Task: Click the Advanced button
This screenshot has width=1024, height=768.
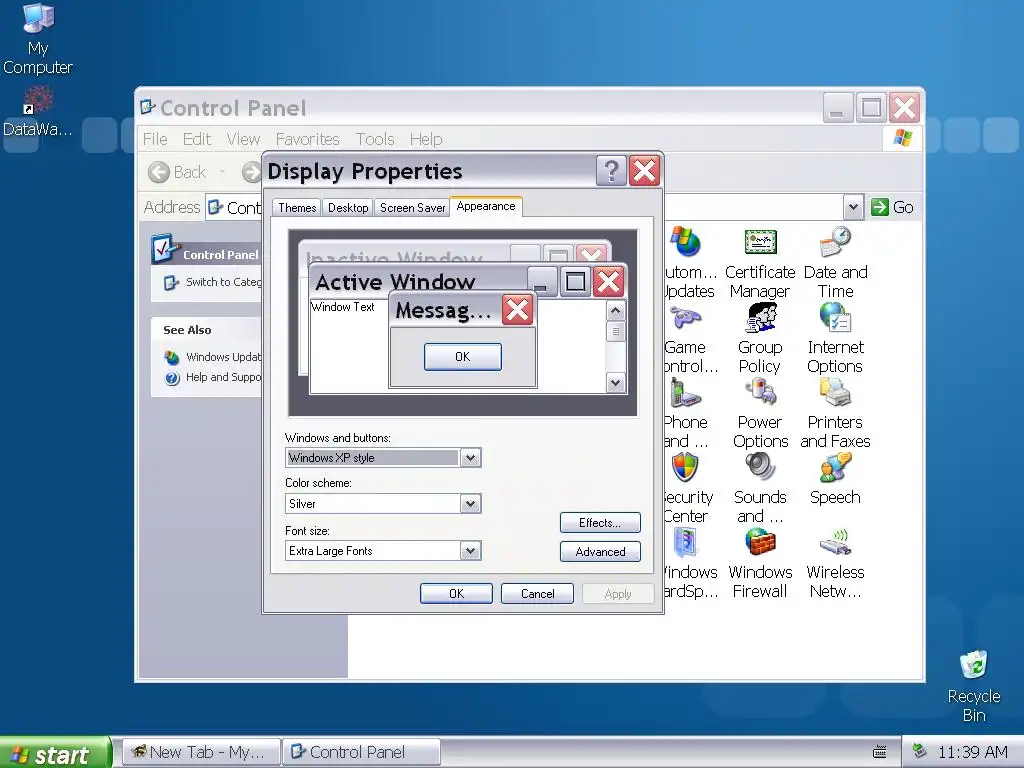Action: pos(600,552)
